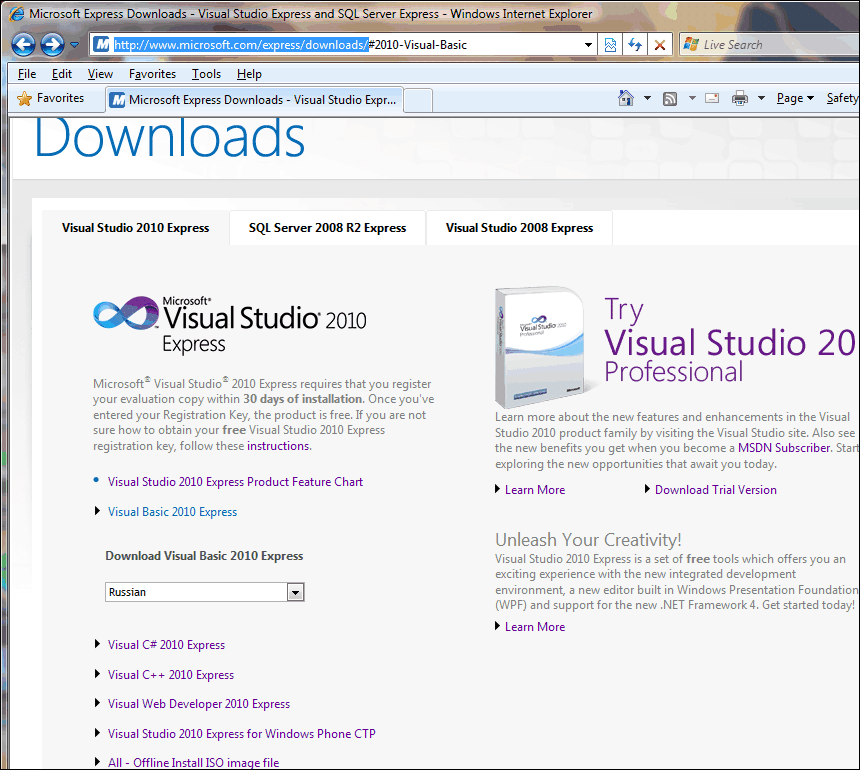Screen dimensions: 860x770
Task: Click the Unleash Your Creativity! heading
Action: (588, 540)
